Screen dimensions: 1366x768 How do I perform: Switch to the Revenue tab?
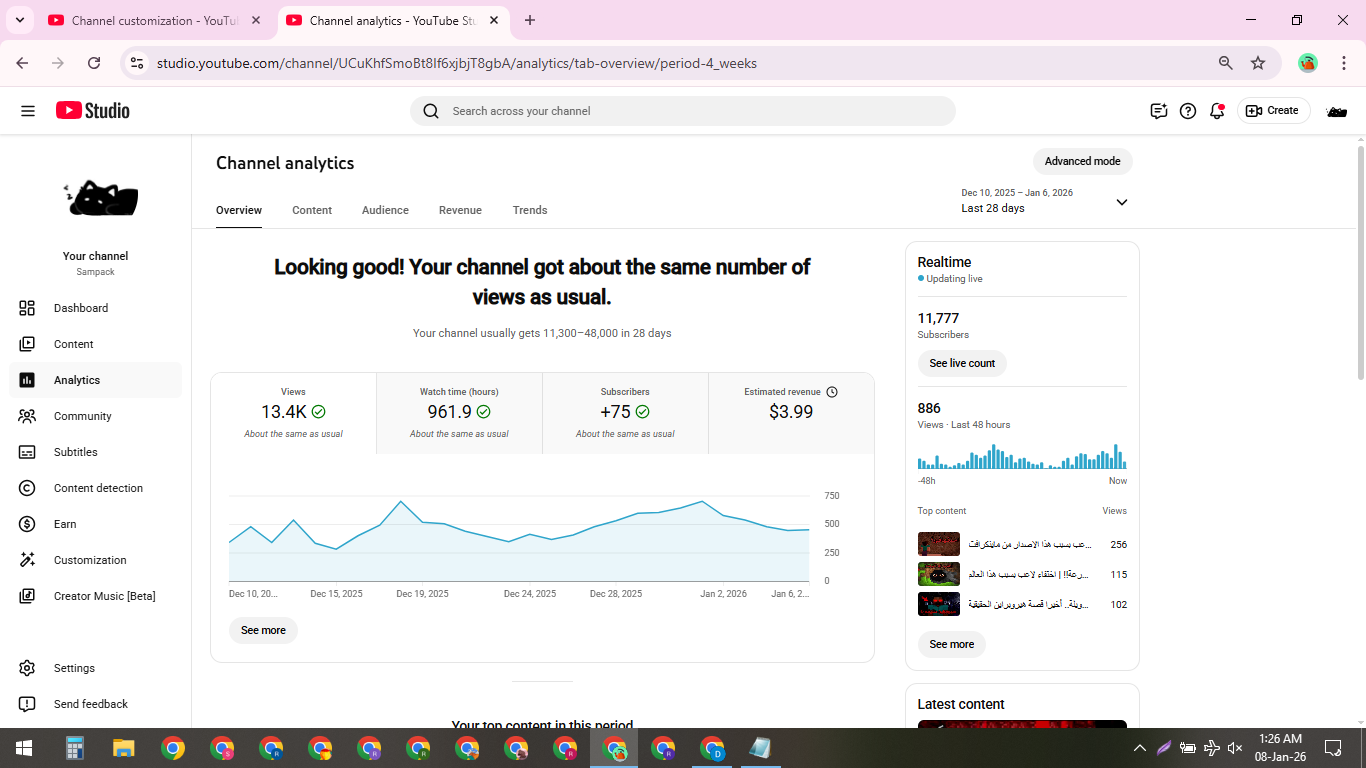(460, 210)
